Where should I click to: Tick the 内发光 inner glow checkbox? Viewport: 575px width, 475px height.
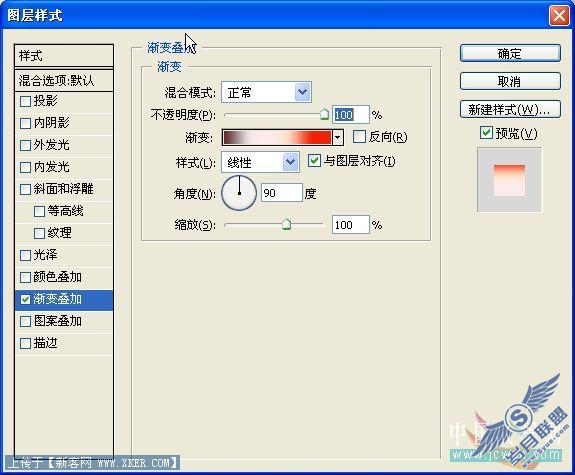pyautogui.click(x=25, y=168)
